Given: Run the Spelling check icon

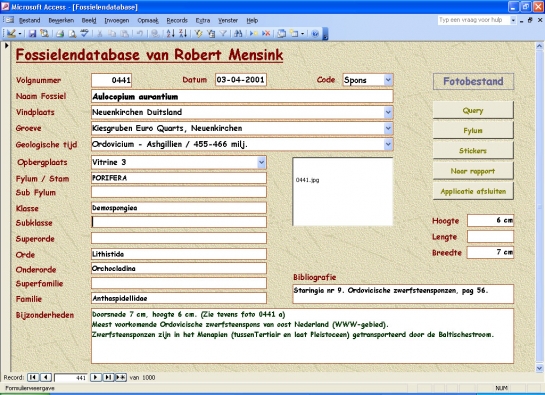Looking at the screenshot, I should tap(84, 33).
